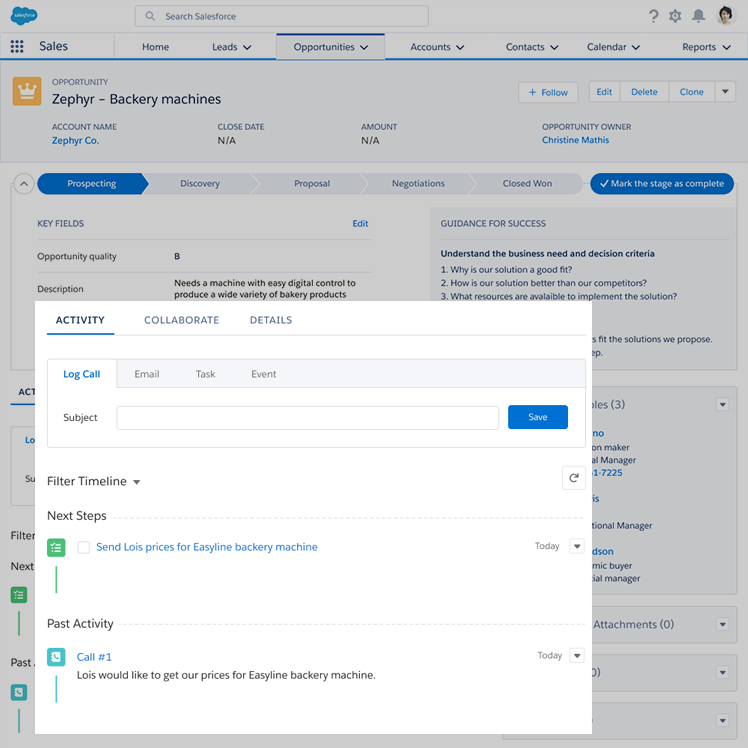The image size is (748, 748).
Task: Select the Prospecting stage in path
Action: pos(92,184)
